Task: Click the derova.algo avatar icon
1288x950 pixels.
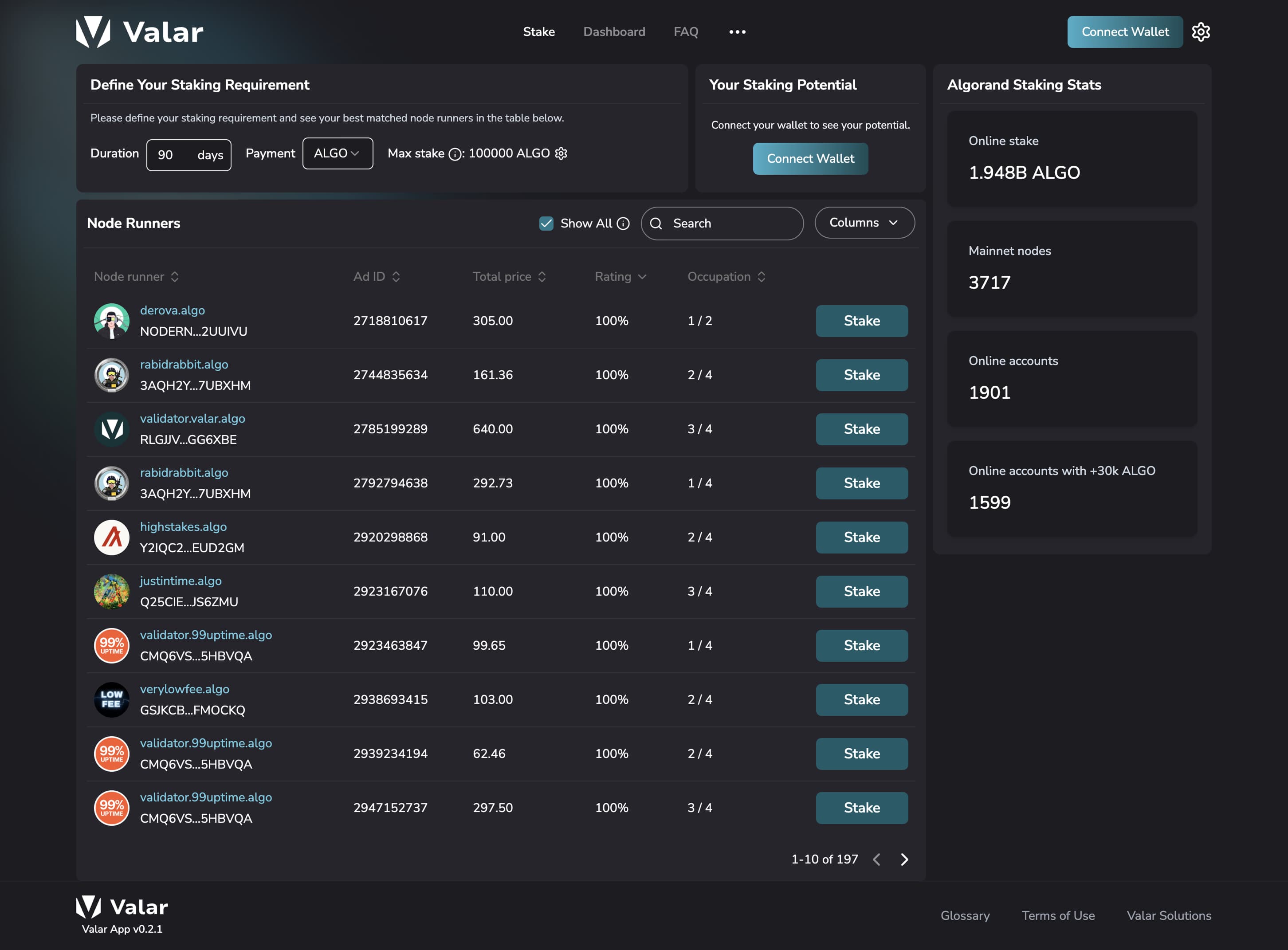Action: click(112, 321)
